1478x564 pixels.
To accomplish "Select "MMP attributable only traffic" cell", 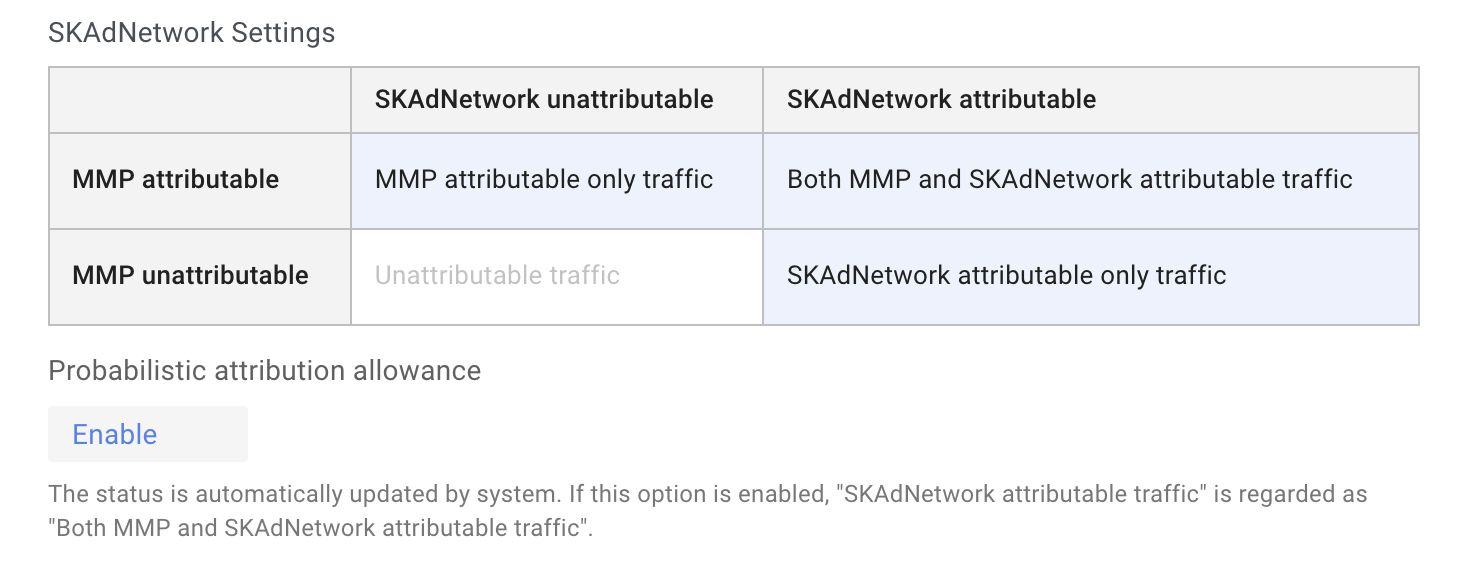I will click(557, 181).
